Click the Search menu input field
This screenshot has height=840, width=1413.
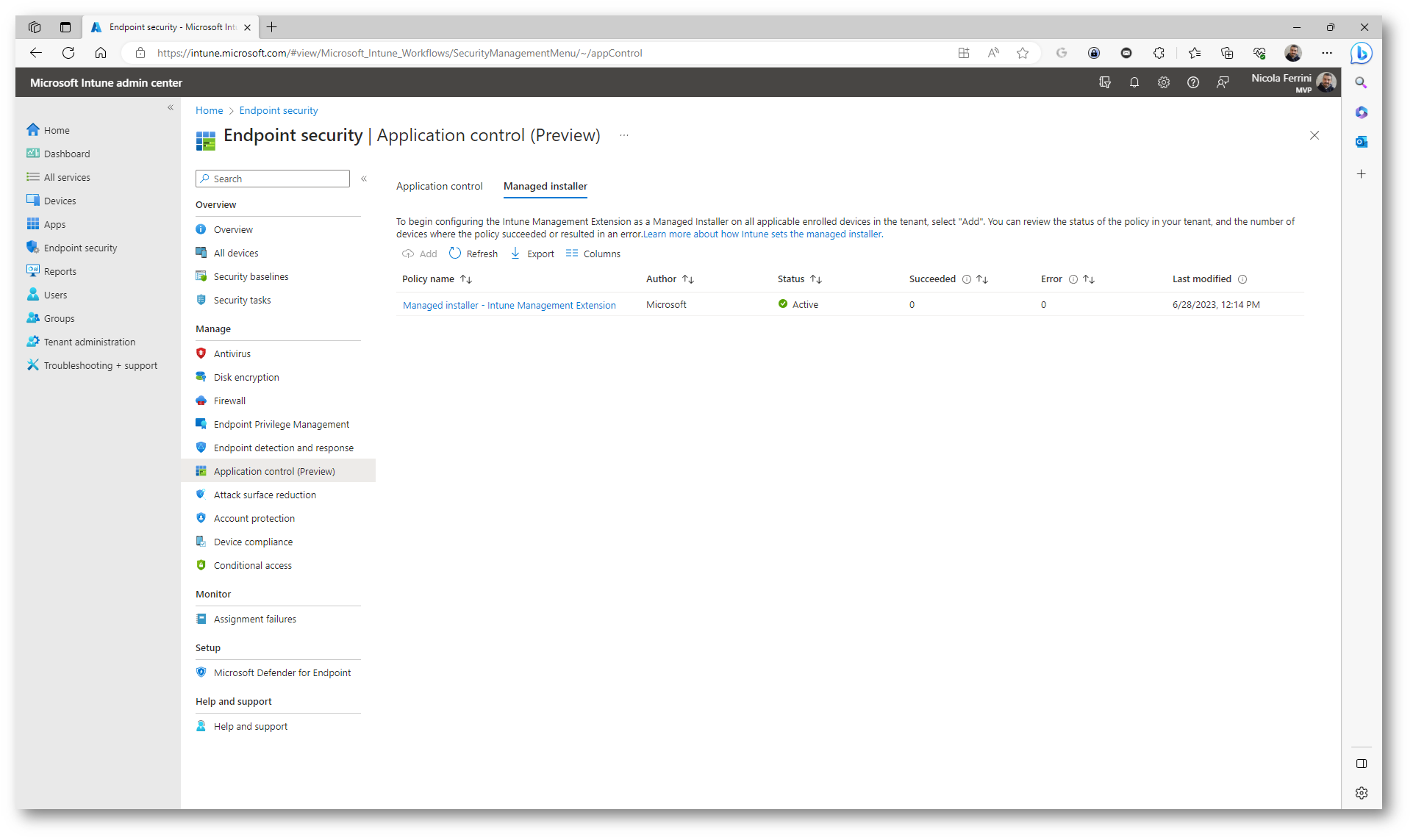[x=273, y=179]
